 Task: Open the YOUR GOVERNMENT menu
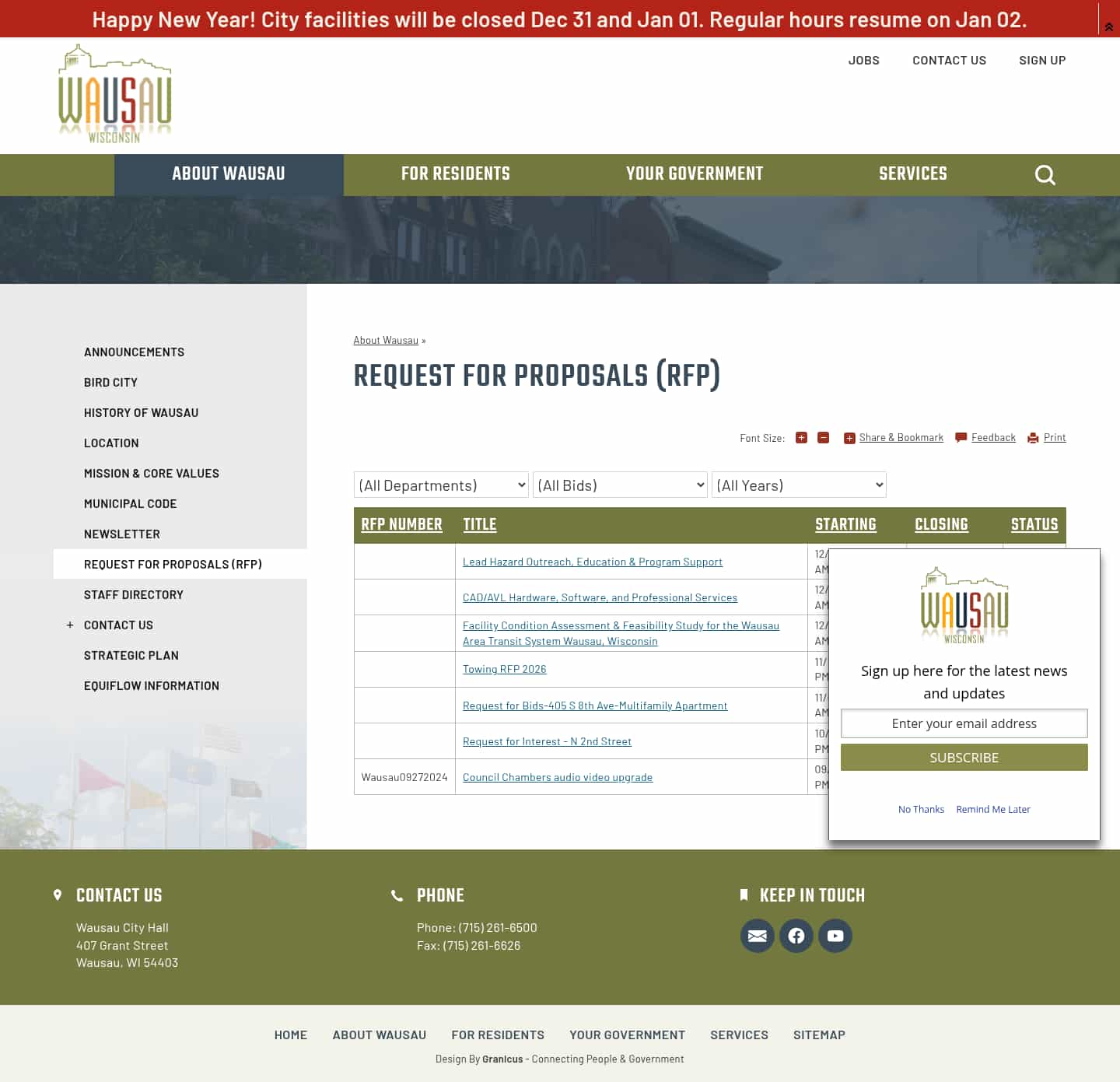pos(694,174)
